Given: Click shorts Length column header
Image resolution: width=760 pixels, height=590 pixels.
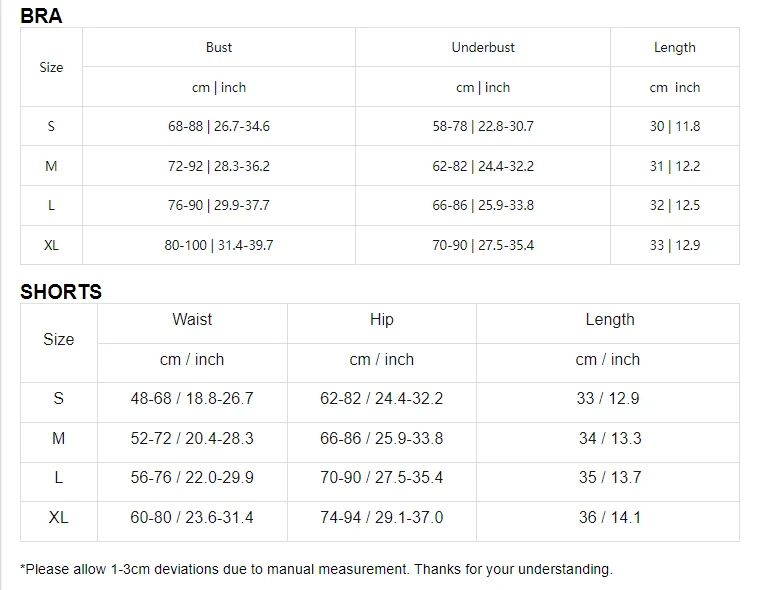Looking at the screenshot, I should [610, 319].
